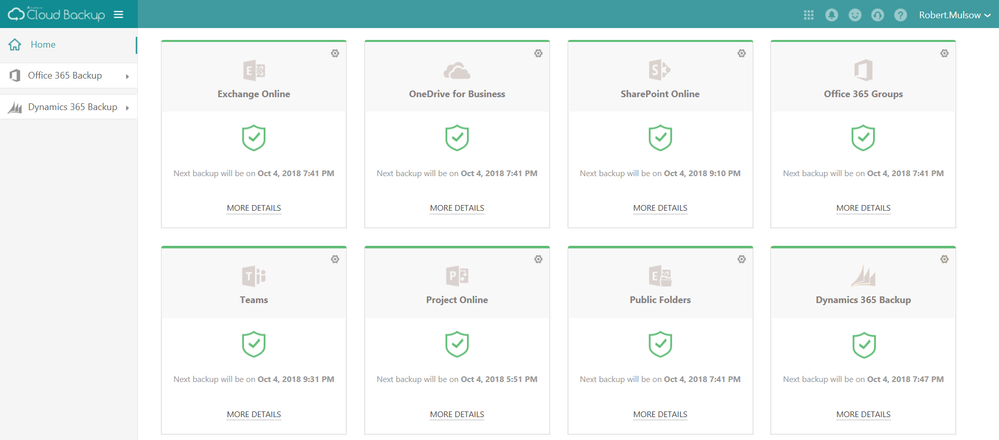Click Exchange Online green shield status

(254, 138)
